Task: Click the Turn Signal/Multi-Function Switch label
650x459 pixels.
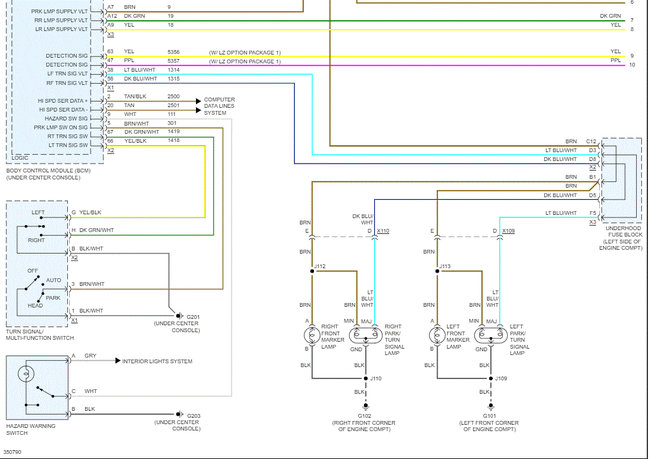Action: click(x=40, y=335)
